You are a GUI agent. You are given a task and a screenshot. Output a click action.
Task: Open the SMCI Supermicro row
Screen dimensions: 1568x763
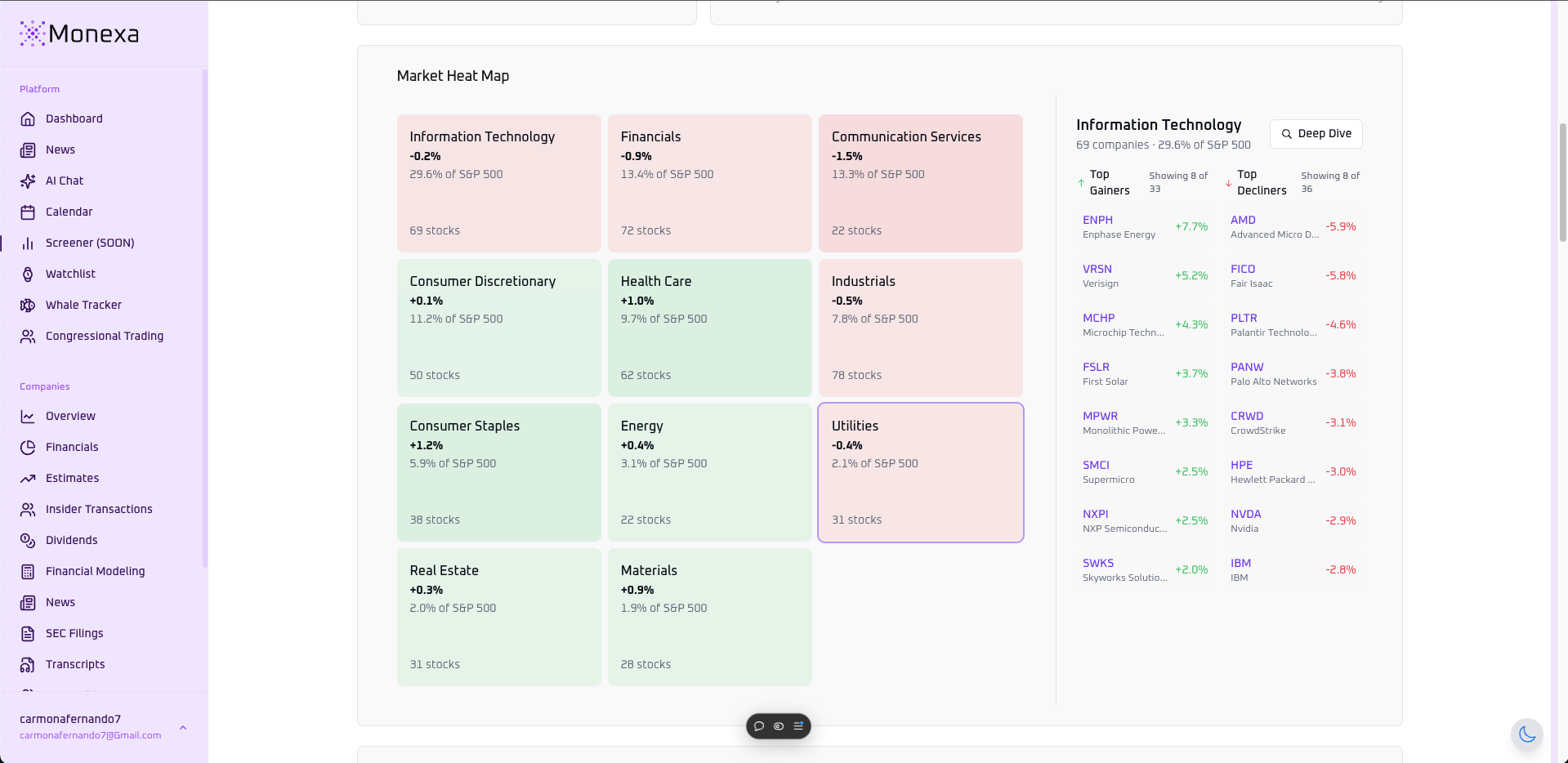[x=1145, y=472]
